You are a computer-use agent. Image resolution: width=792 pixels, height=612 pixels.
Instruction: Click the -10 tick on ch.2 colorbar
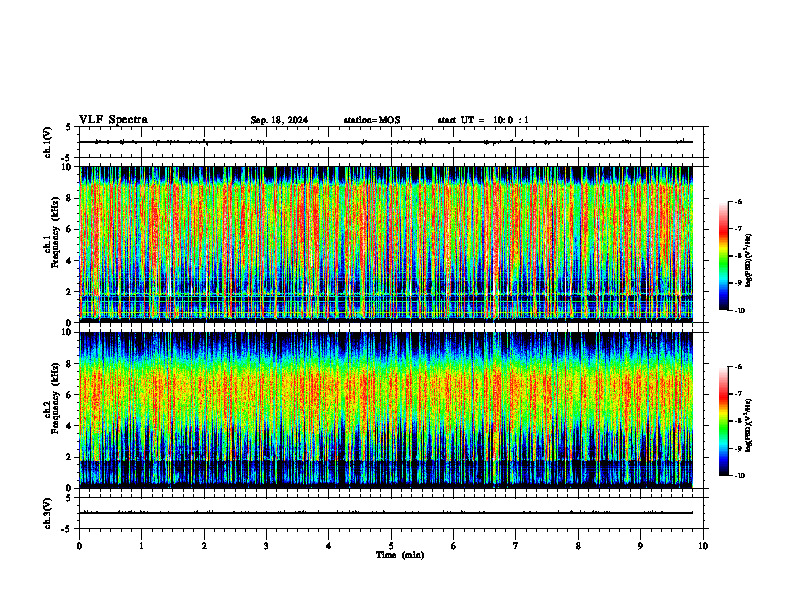[740, 476]
